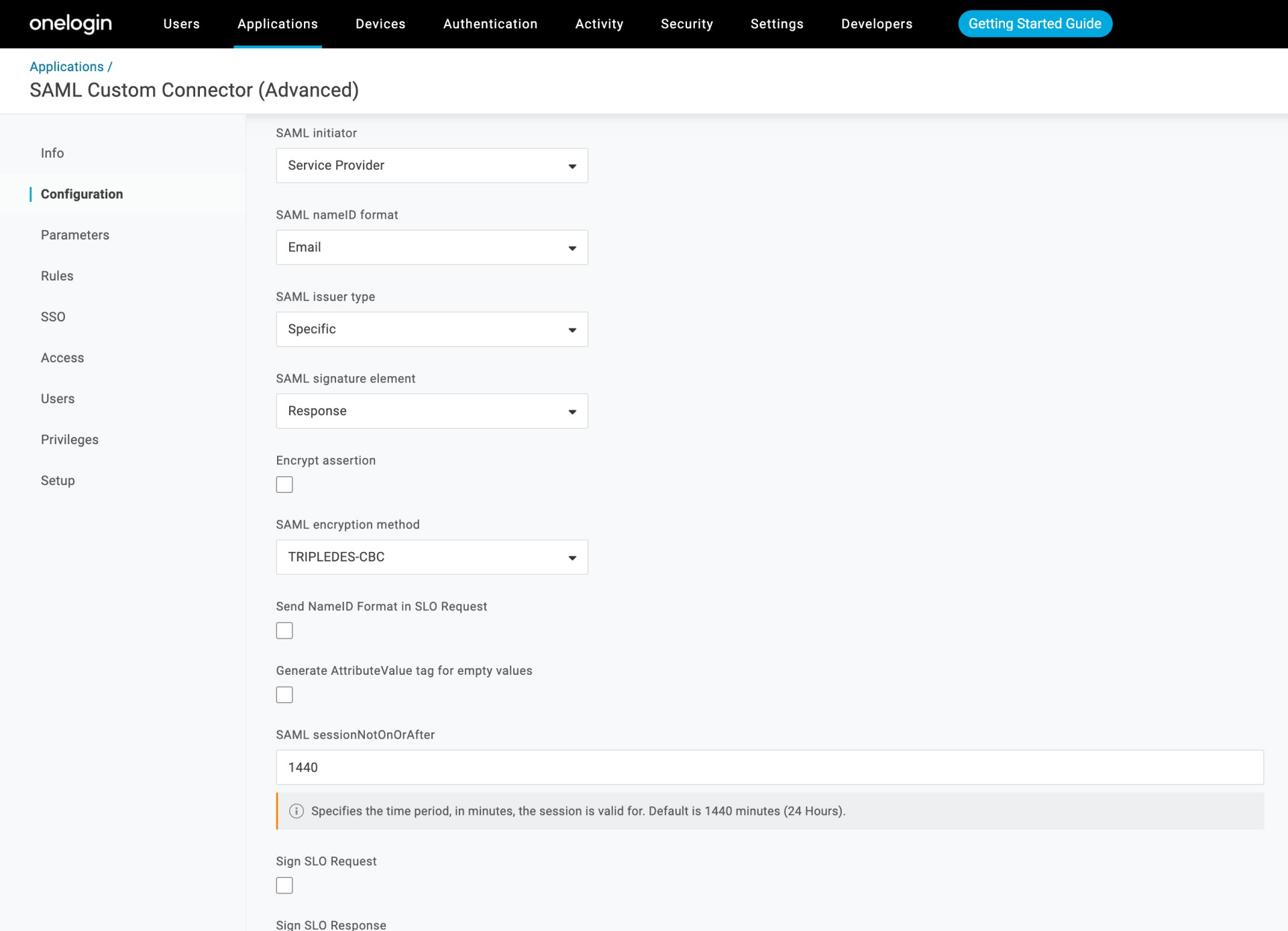The height and width of the screenshot is (931, 1288).
Task: Click the info icon in session hint
Action: [296, 811]
